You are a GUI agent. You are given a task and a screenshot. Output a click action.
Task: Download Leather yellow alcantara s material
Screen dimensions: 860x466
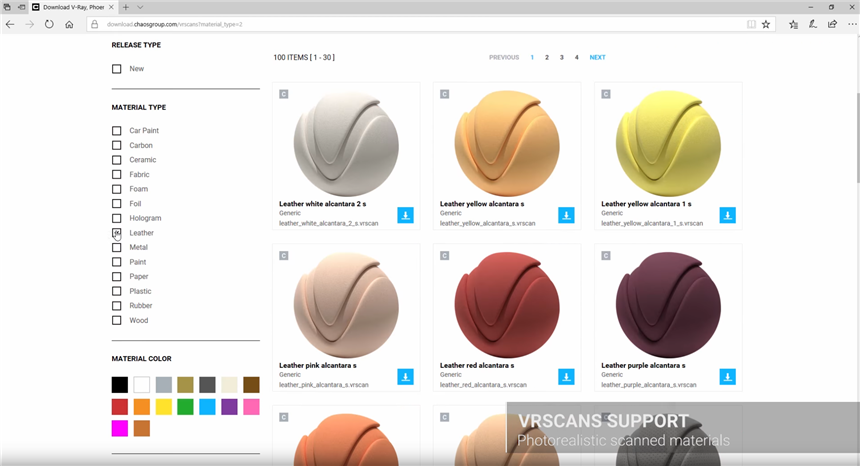coord(566,215)
